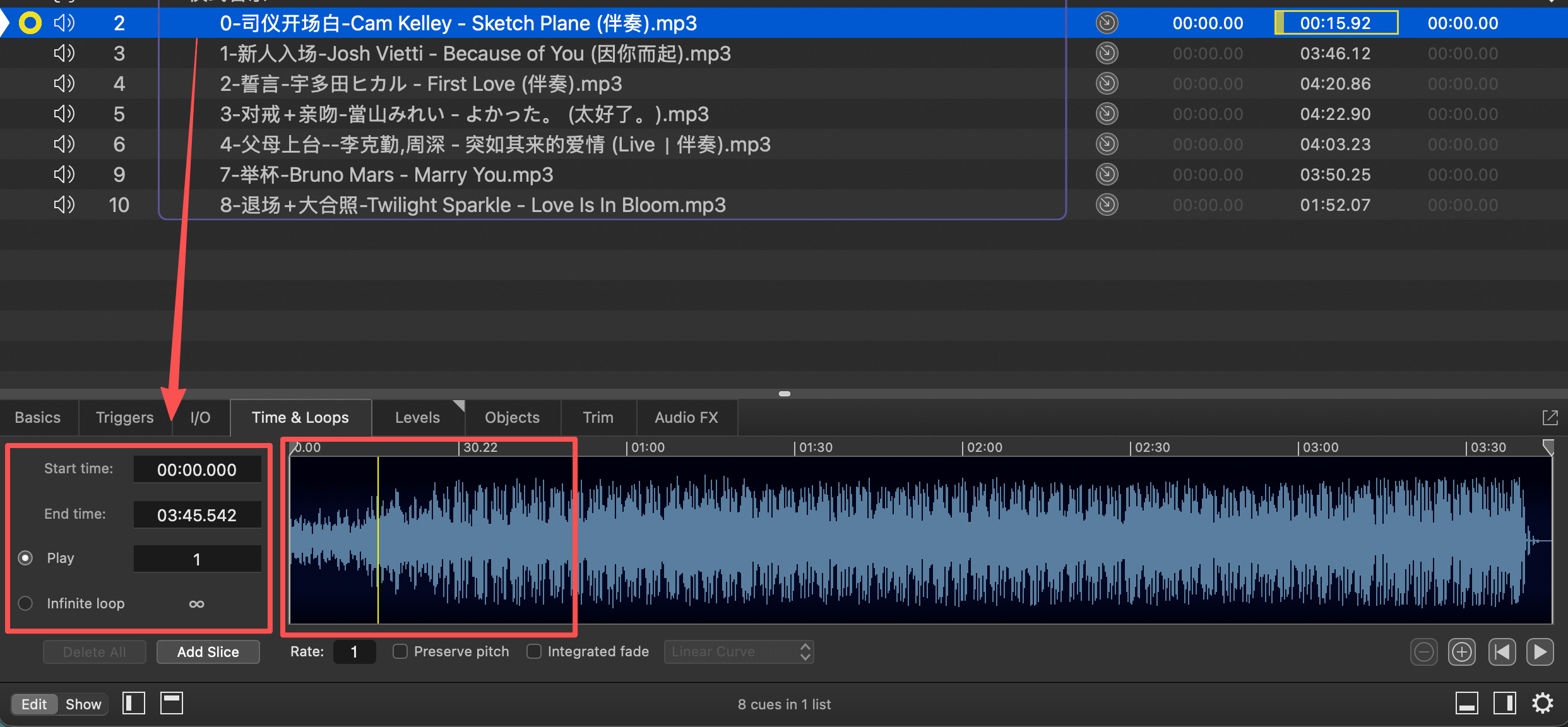The height and width of the screenshot is (727, 1568).
Task: Select the Play count radio button
Action: click(x=25, y=558)
